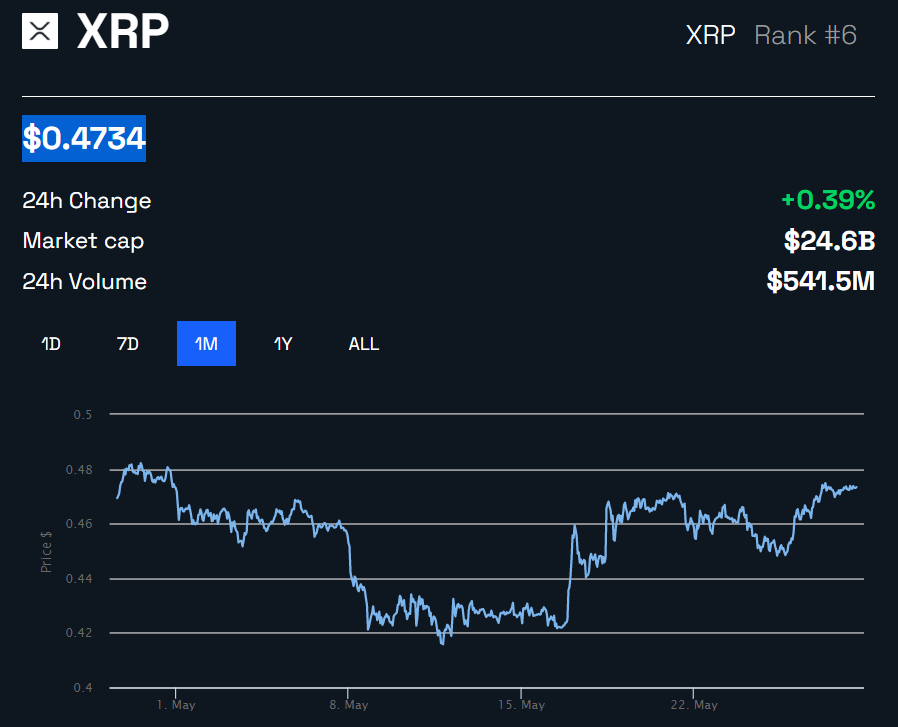
Task: Click the 24h Change label
Action: [x=86, y=201]
